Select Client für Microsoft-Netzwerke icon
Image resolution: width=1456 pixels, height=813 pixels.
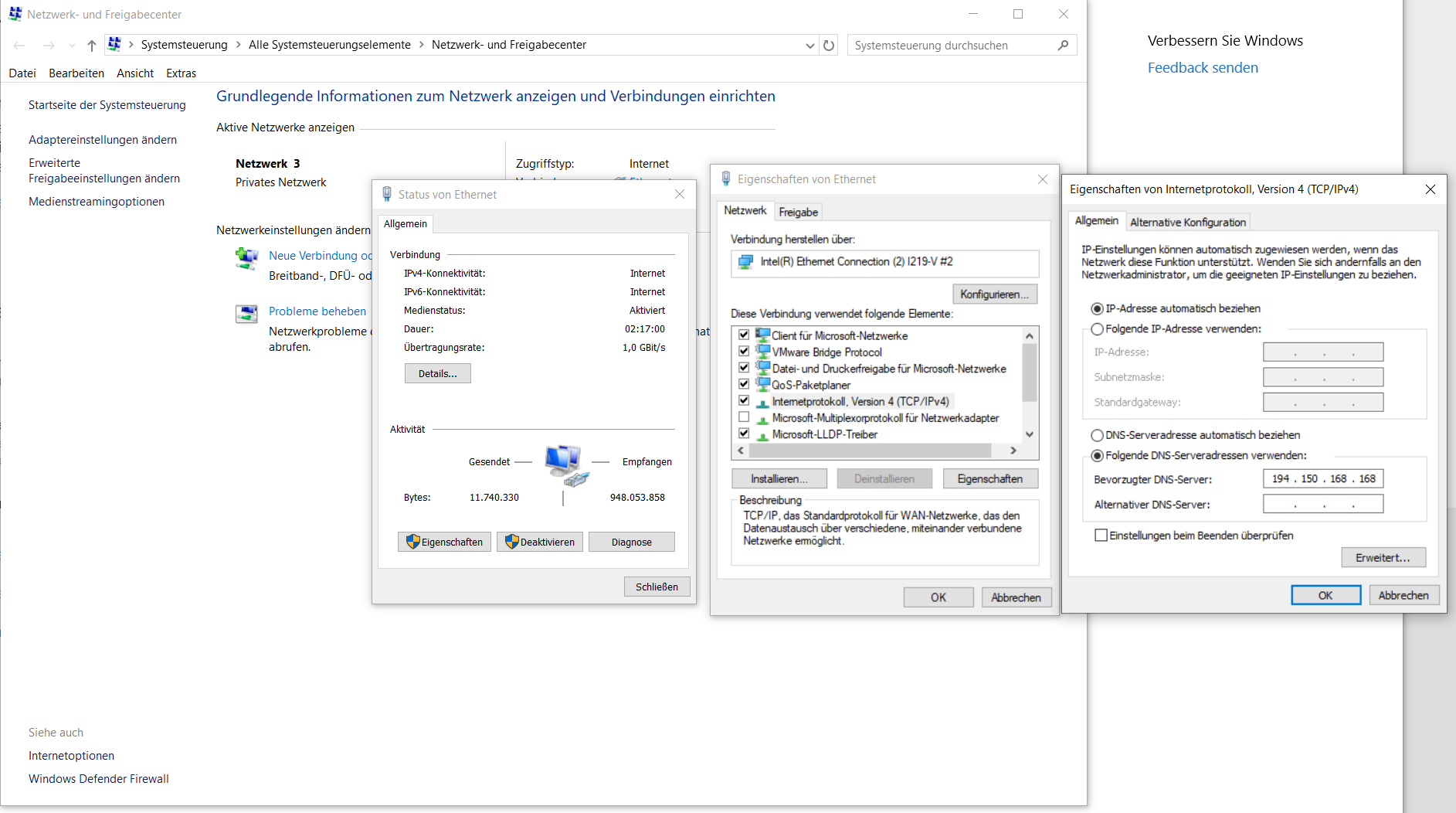coord(762,335)
